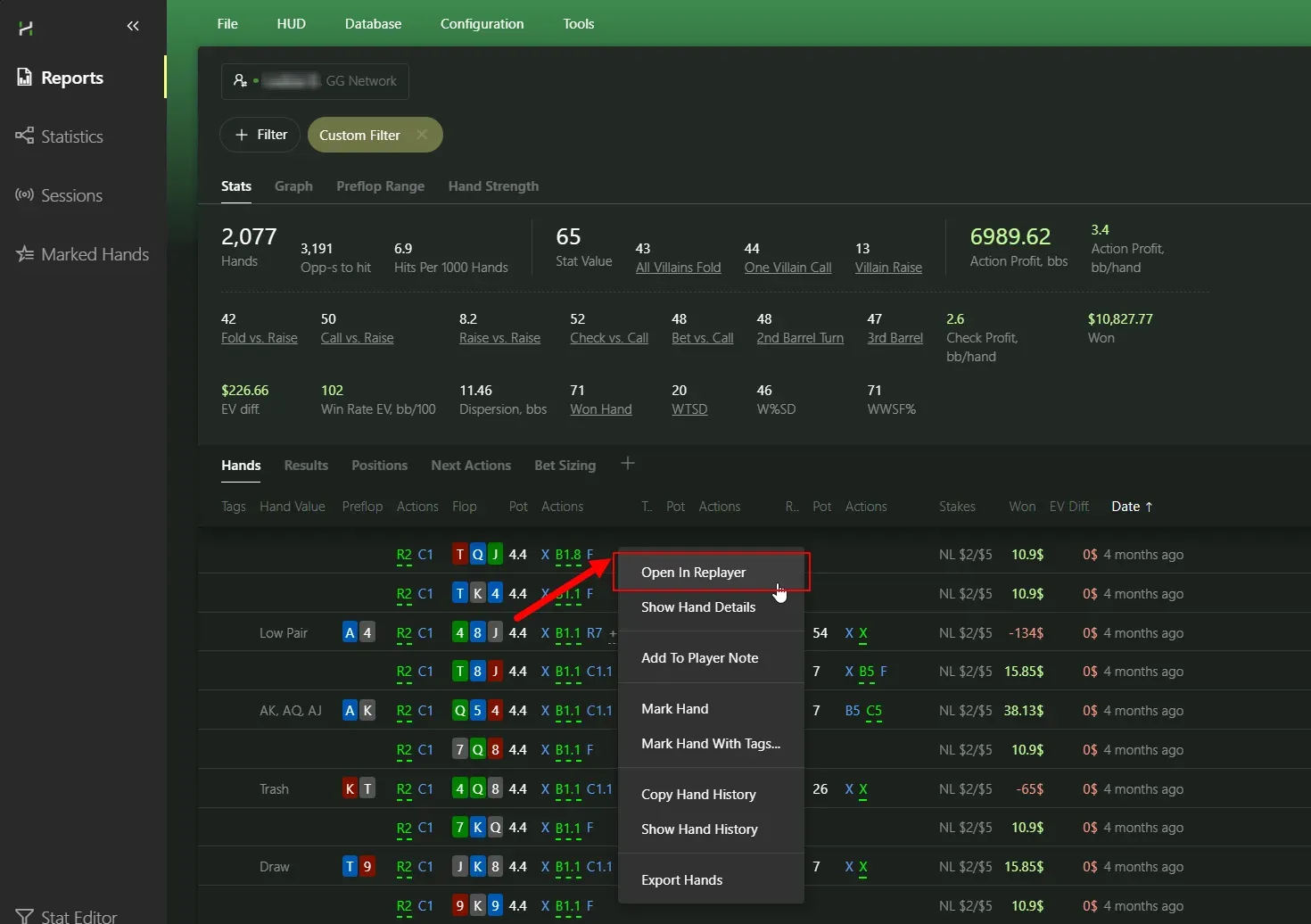Open Statistics from the sidebar
The width and height of the screenshot is (1311, 924).
click(71, 136)
